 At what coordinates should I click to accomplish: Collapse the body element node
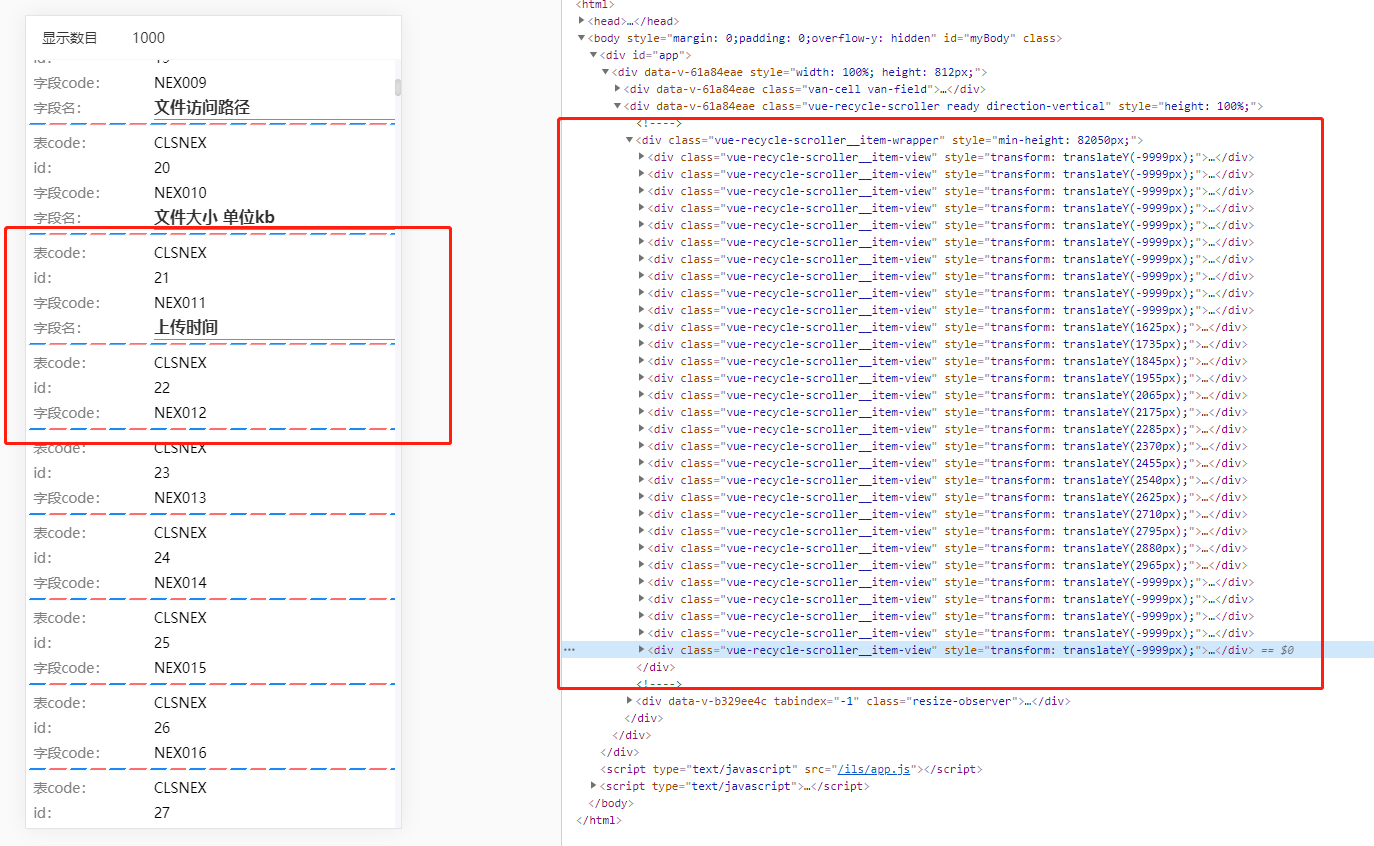coord(580,37)
